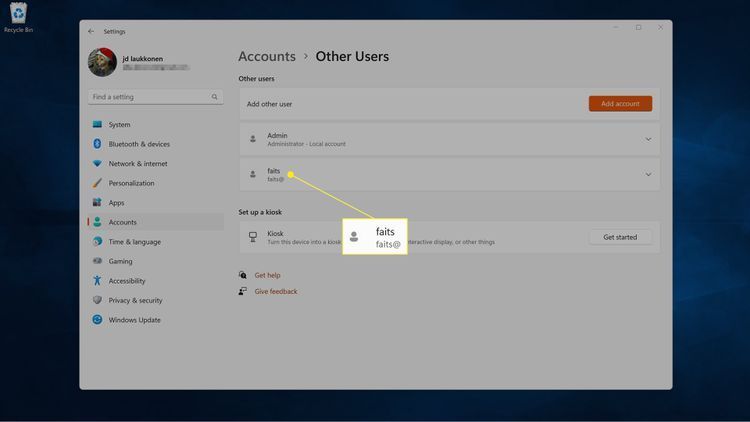Image resolution: width=750 pixels, height=422 pixels.
Task: Click Get started for Kiosk setup
Action: pos(620,237)
